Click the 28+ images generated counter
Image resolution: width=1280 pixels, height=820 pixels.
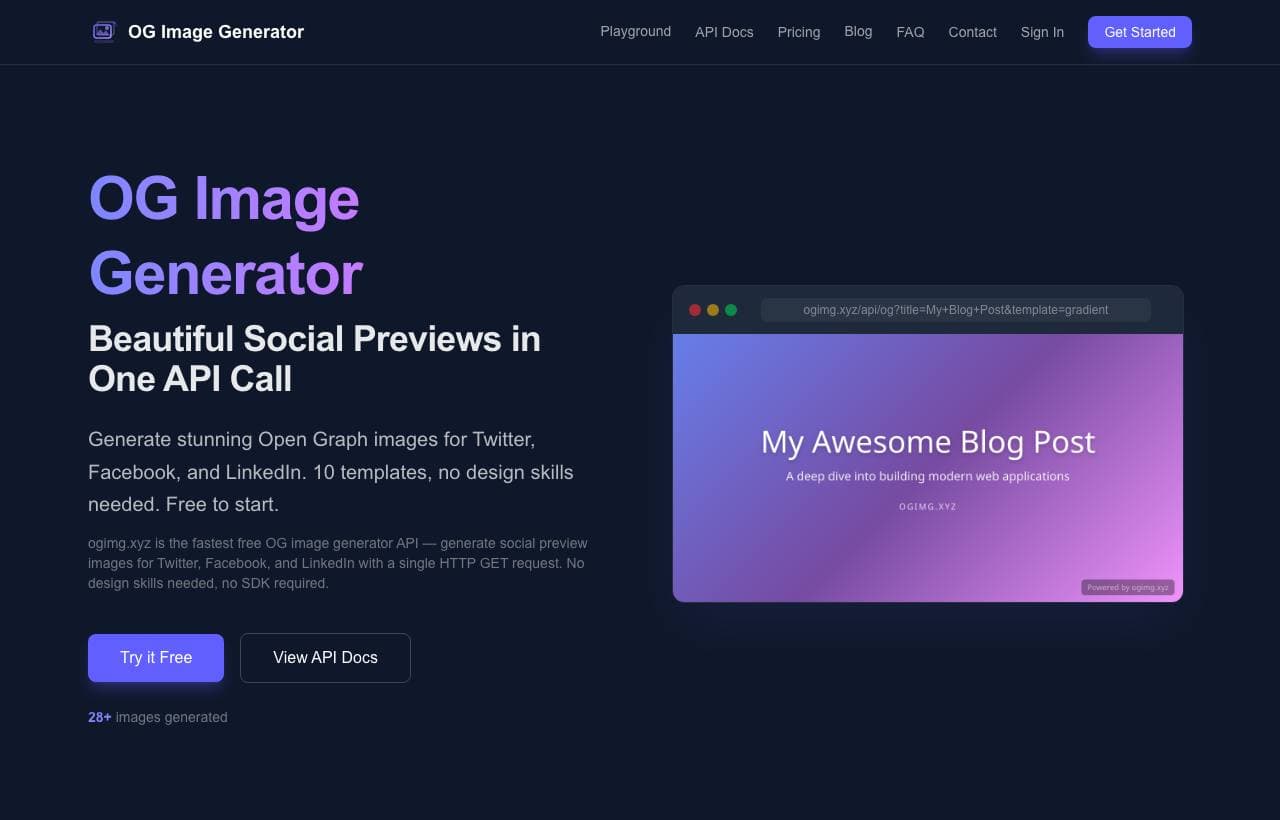tap(158, 717)
